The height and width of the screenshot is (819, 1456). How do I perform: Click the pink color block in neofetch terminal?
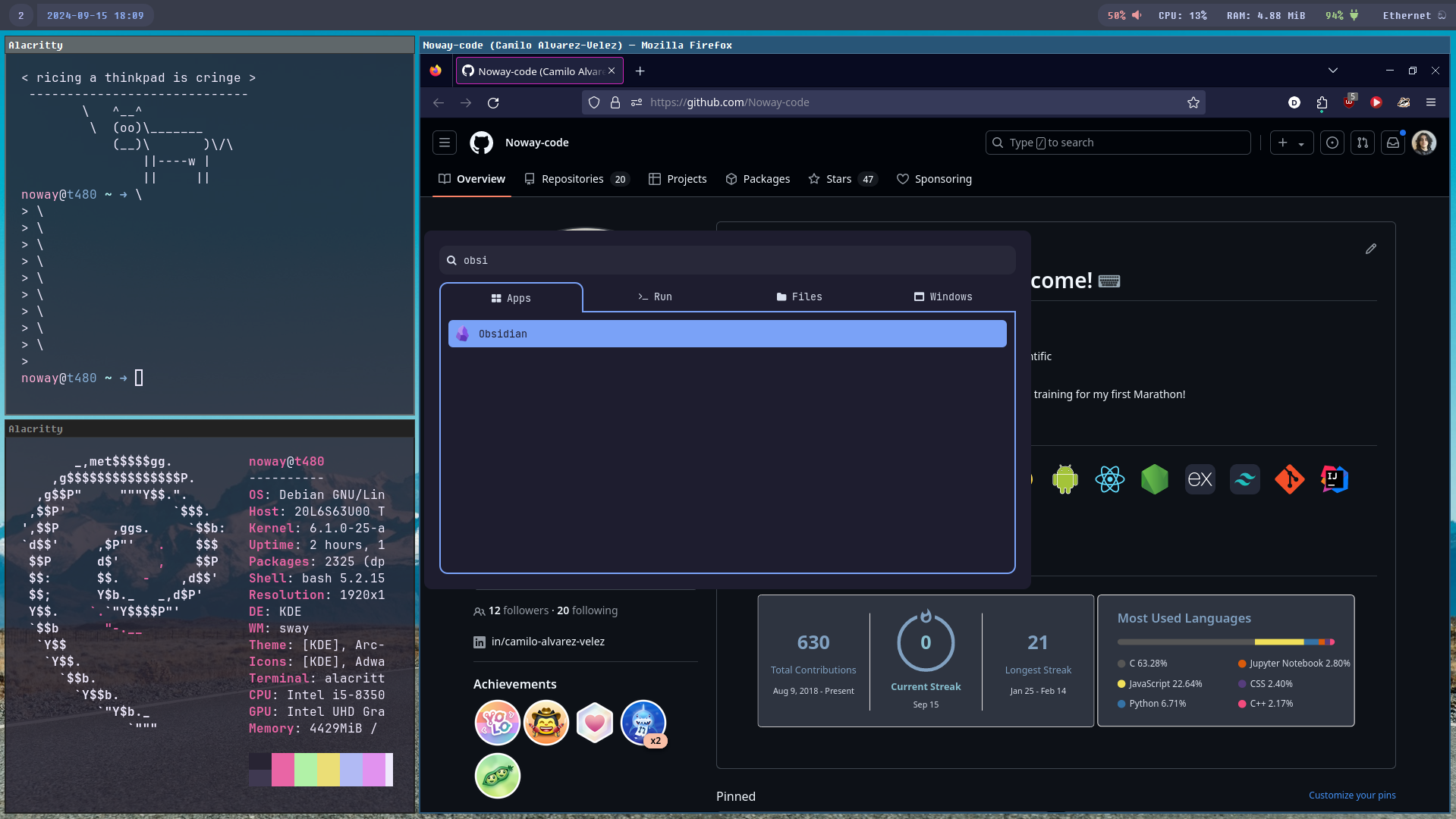283,770
